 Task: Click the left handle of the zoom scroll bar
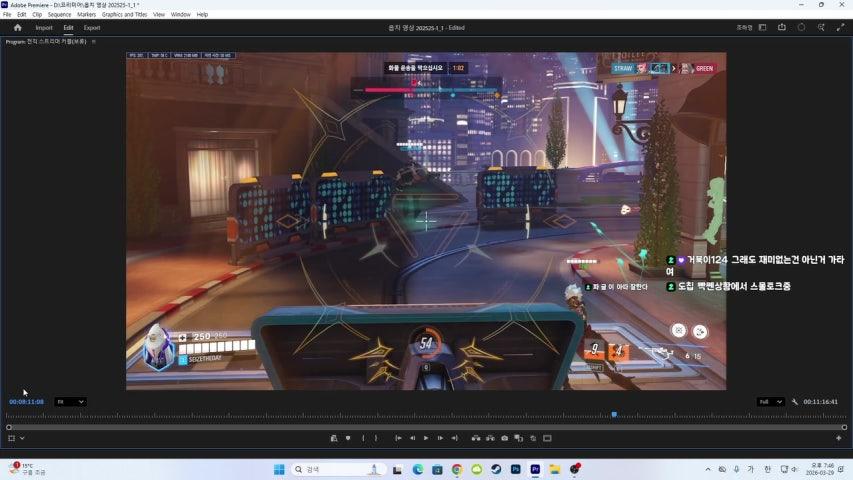9,427
